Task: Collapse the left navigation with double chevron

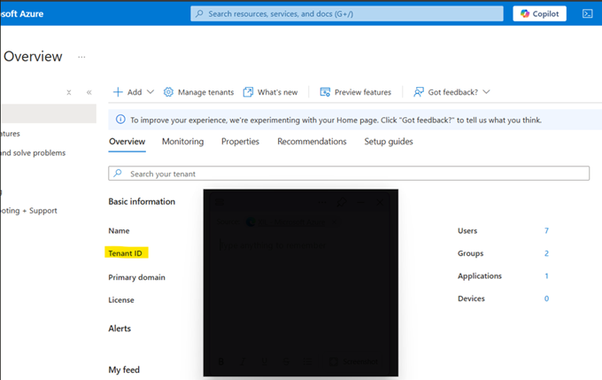Action: pyautogui.click(x=89, y=92)
